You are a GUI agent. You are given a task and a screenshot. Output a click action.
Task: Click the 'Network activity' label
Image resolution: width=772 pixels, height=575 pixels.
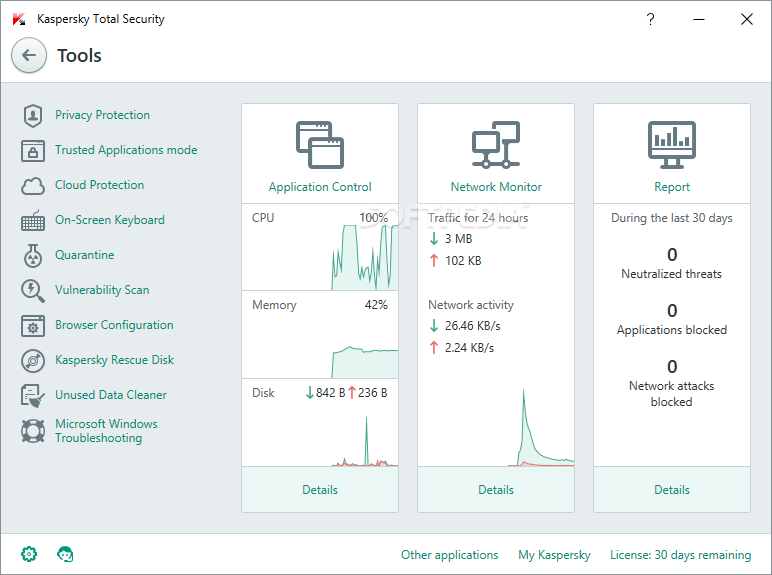(x=471, y=305)
